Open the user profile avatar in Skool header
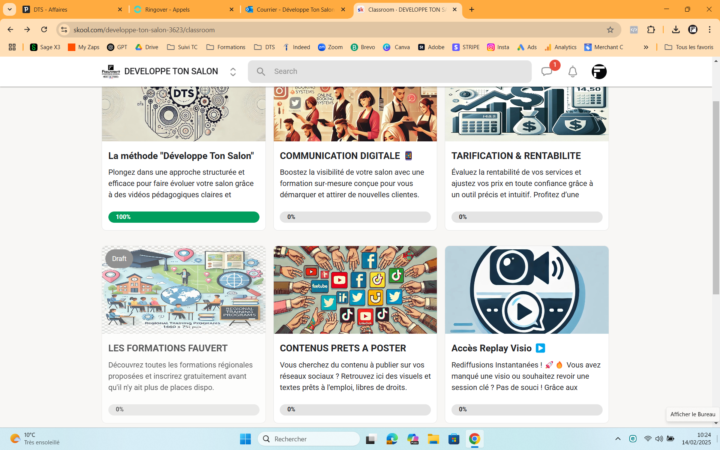The width and height of the screenshot is (720, 450). [x=599, y=71]
